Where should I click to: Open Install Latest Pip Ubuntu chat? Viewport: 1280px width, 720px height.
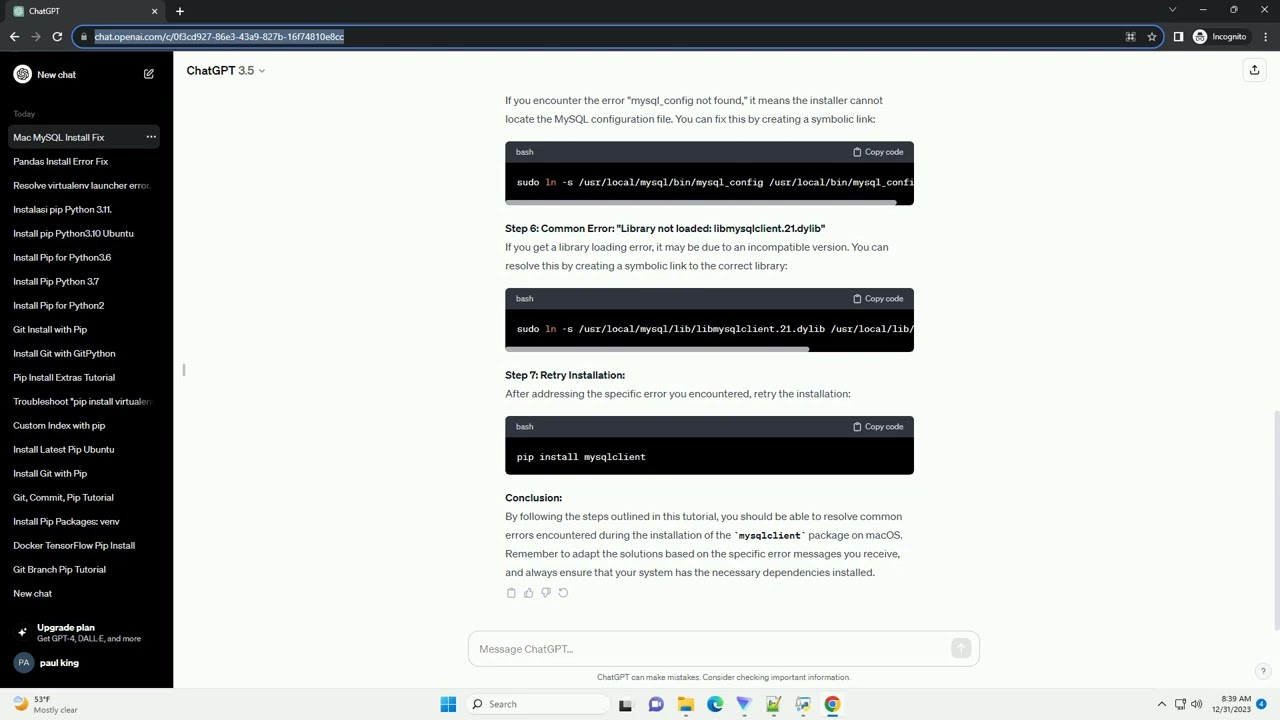[x=86, y=449]
